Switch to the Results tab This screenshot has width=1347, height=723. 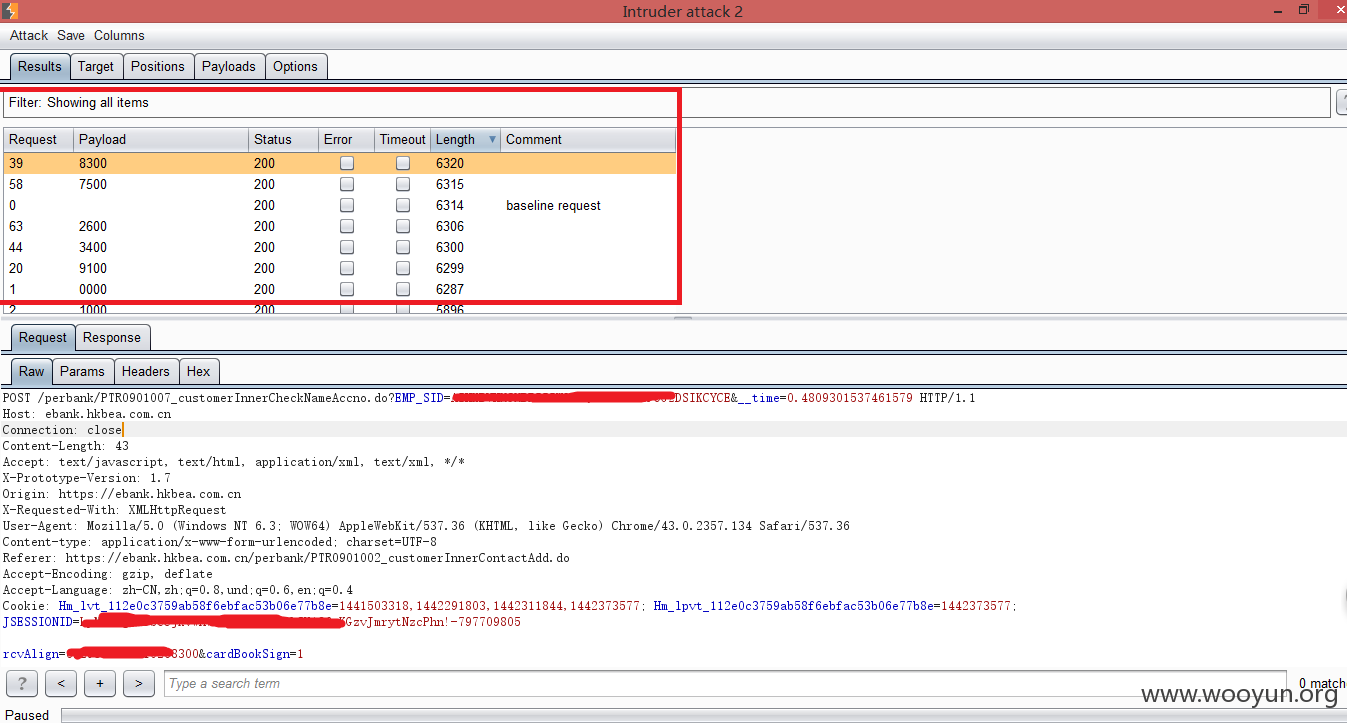(x=40, y=66)
